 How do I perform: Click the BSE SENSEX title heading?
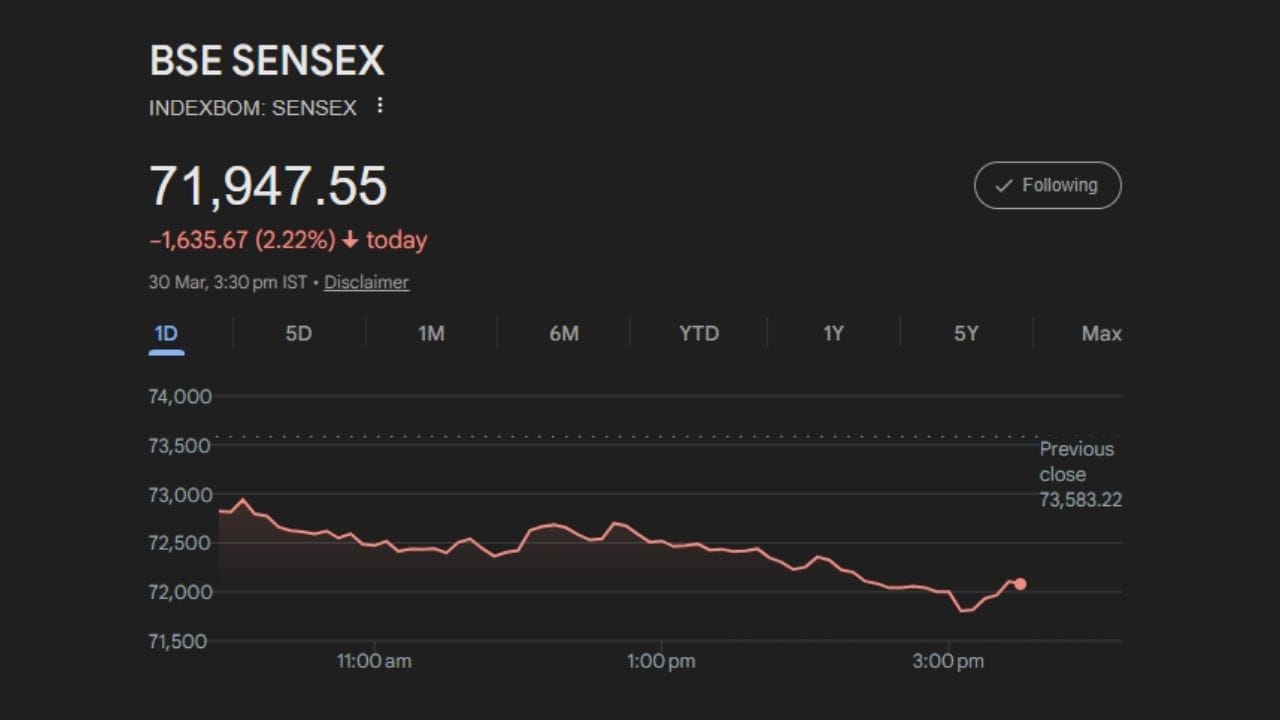[x=267, y=61]
